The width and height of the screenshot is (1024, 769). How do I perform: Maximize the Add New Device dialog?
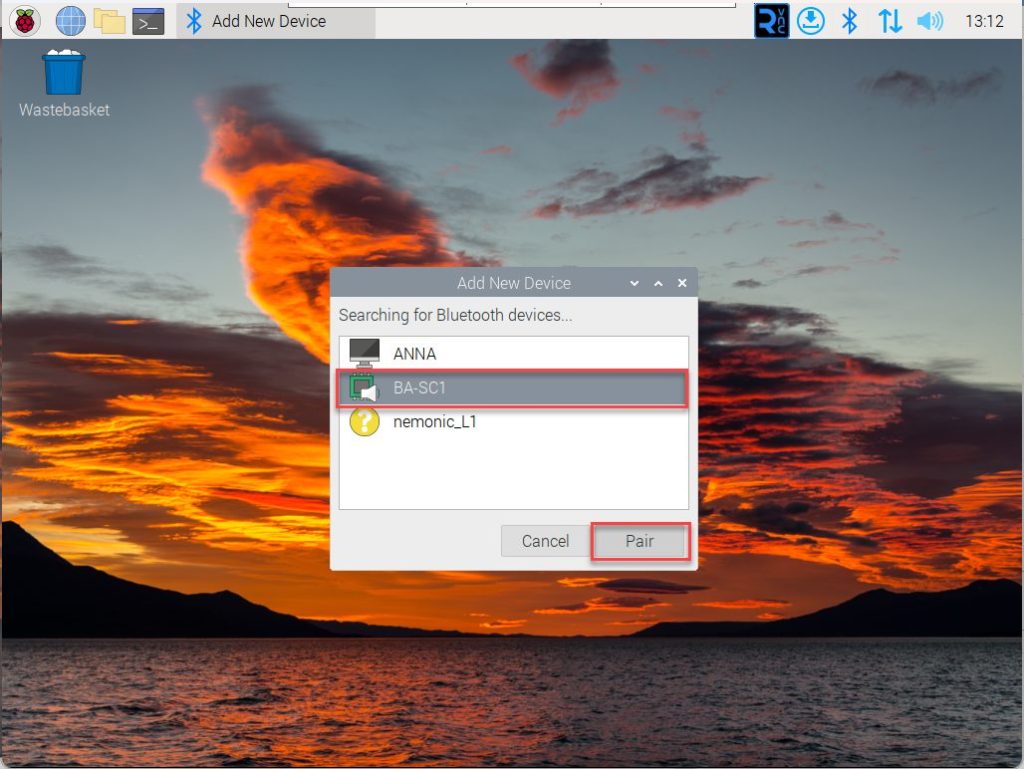point(658,283)
